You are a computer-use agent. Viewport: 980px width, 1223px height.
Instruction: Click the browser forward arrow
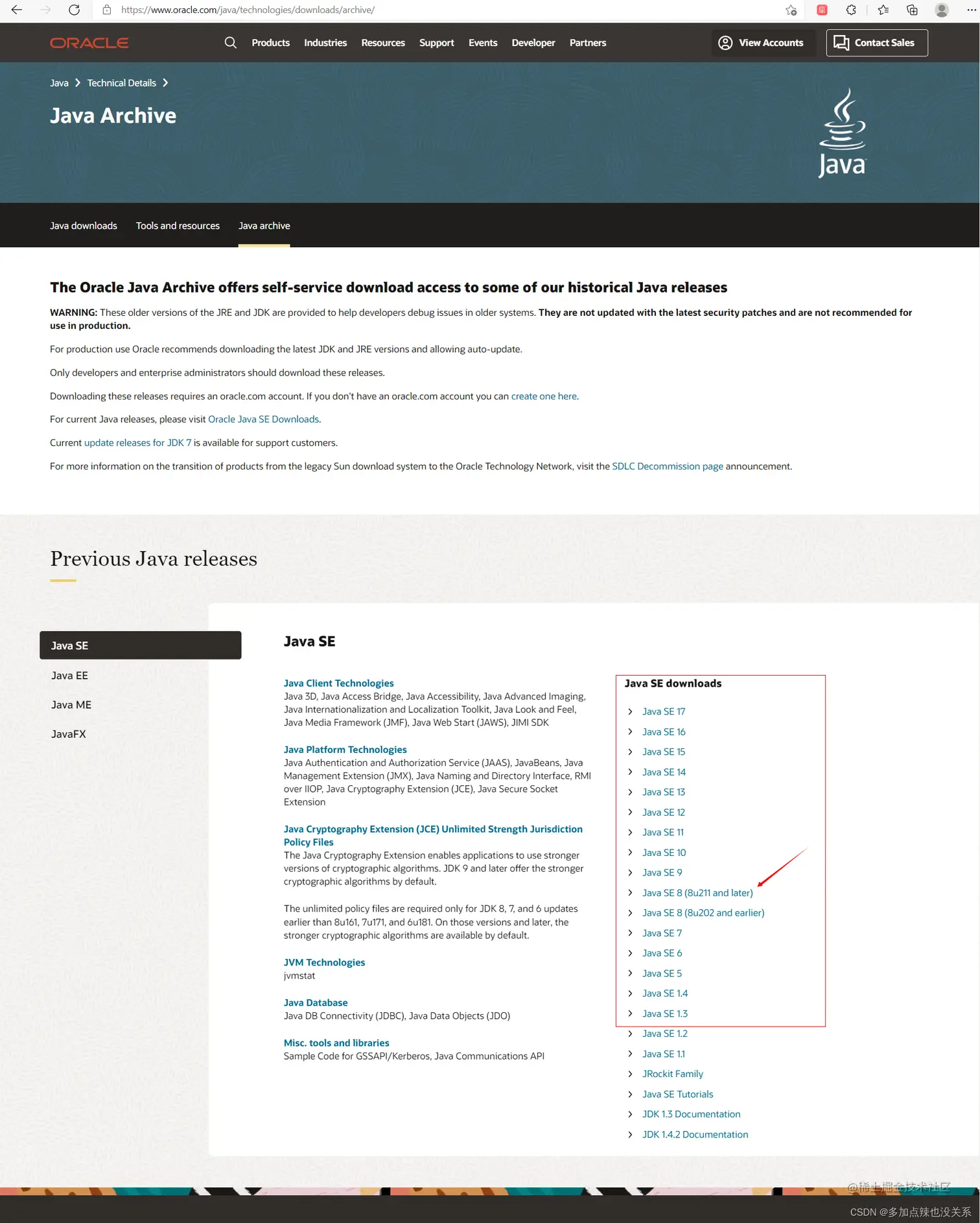coord(45,10)
